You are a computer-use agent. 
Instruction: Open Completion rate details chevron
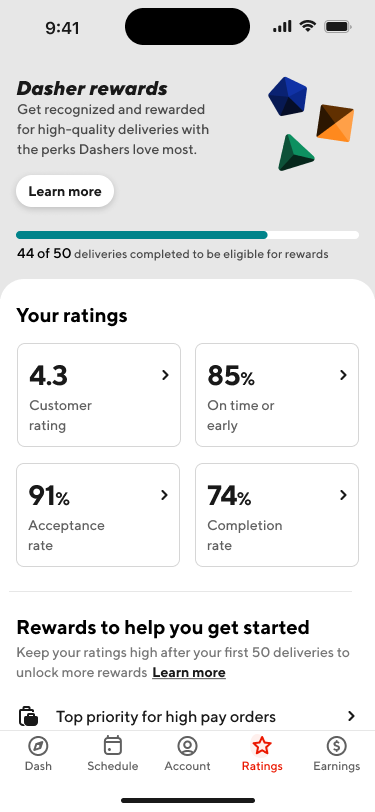[x=343, y=495]
